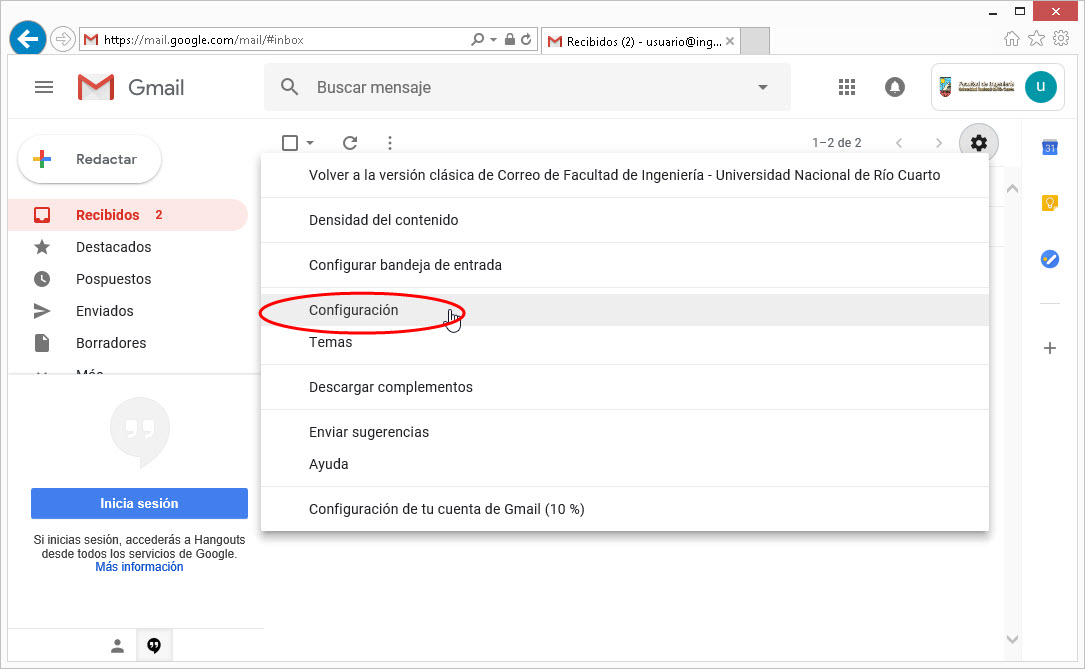Viewport: 1085px width, 669px height.
Task: Open the main menu hamburger icon
Action: pyautogui.click(x=44, y=87)
